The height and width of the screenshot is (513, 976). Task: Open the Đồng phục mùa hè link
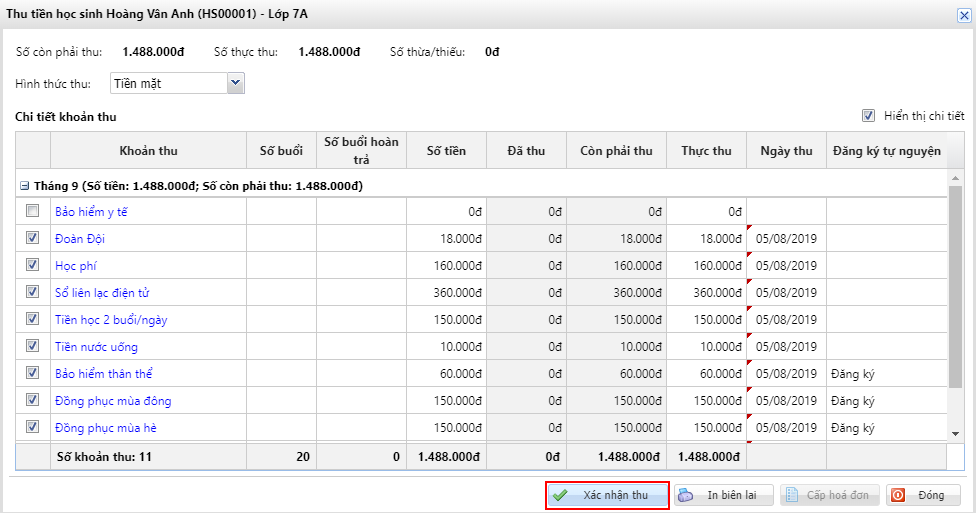tap(106, 428)
